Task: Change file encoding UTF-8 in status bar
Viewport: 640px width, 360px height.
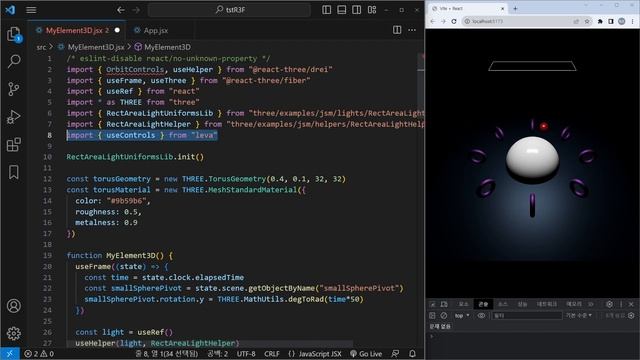Action: (246, 353)
